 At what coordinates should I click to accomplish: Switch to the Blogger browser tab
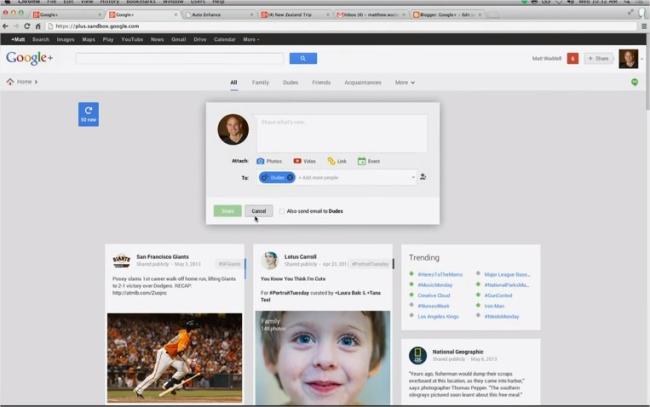(x=447, y=15)
